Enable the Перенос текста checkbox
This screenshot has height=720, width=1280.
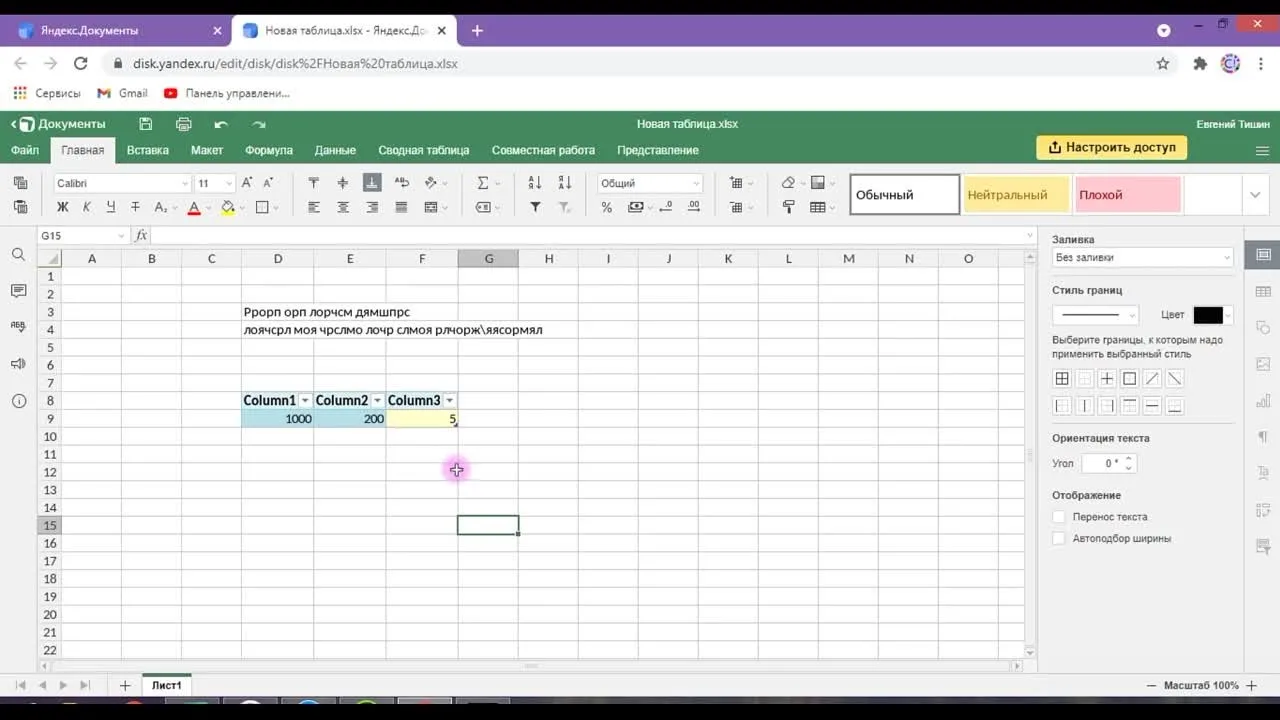pyautogui.click(x=1059, y=517)
